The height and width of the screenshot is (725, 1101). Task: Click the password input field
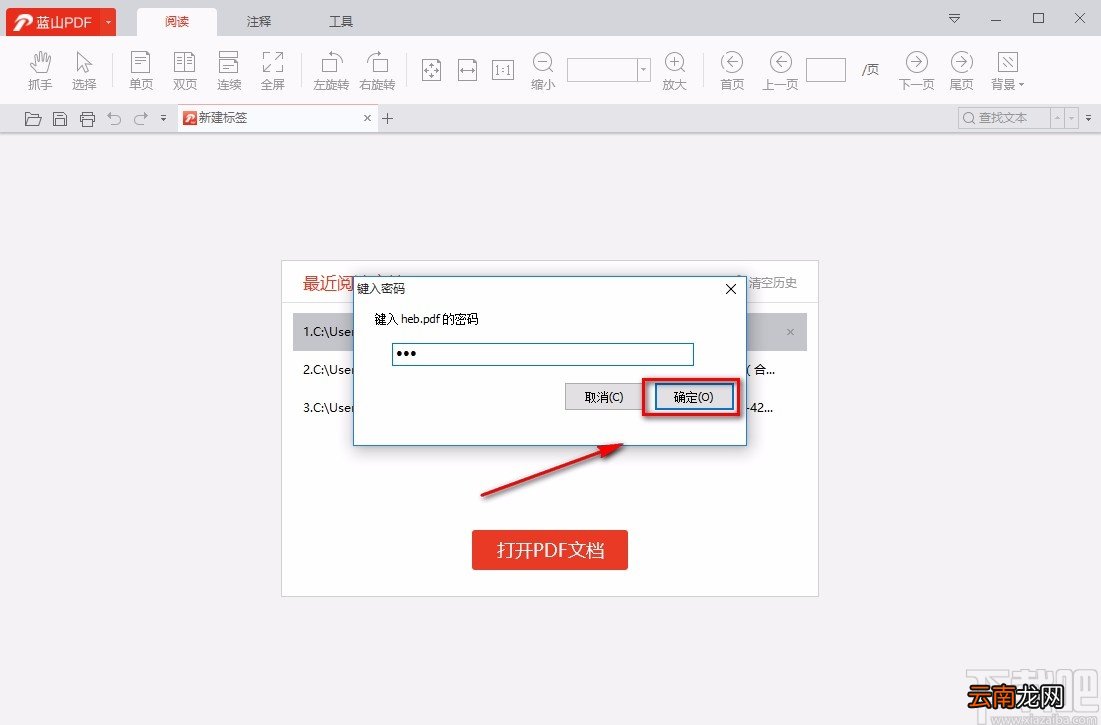tap(543, 354)
